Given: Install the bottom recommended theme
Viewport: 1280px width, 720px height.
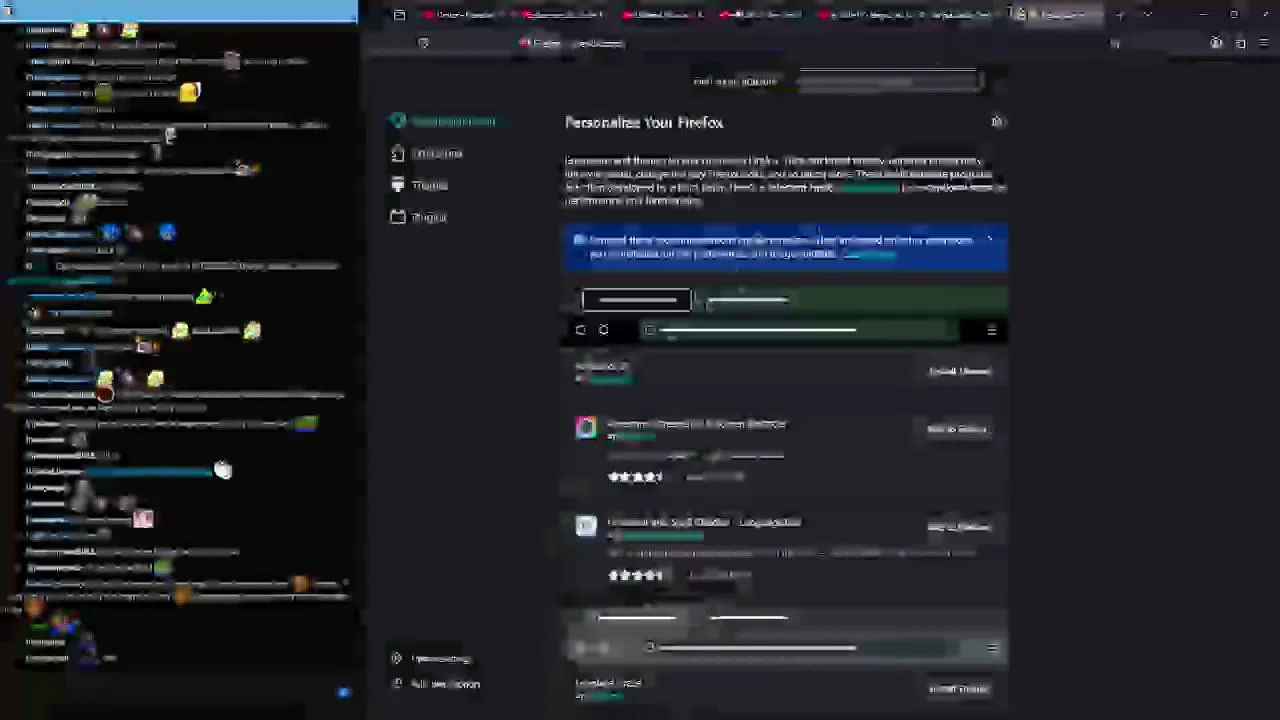Looking at the screenshot, I should [959, 689].
